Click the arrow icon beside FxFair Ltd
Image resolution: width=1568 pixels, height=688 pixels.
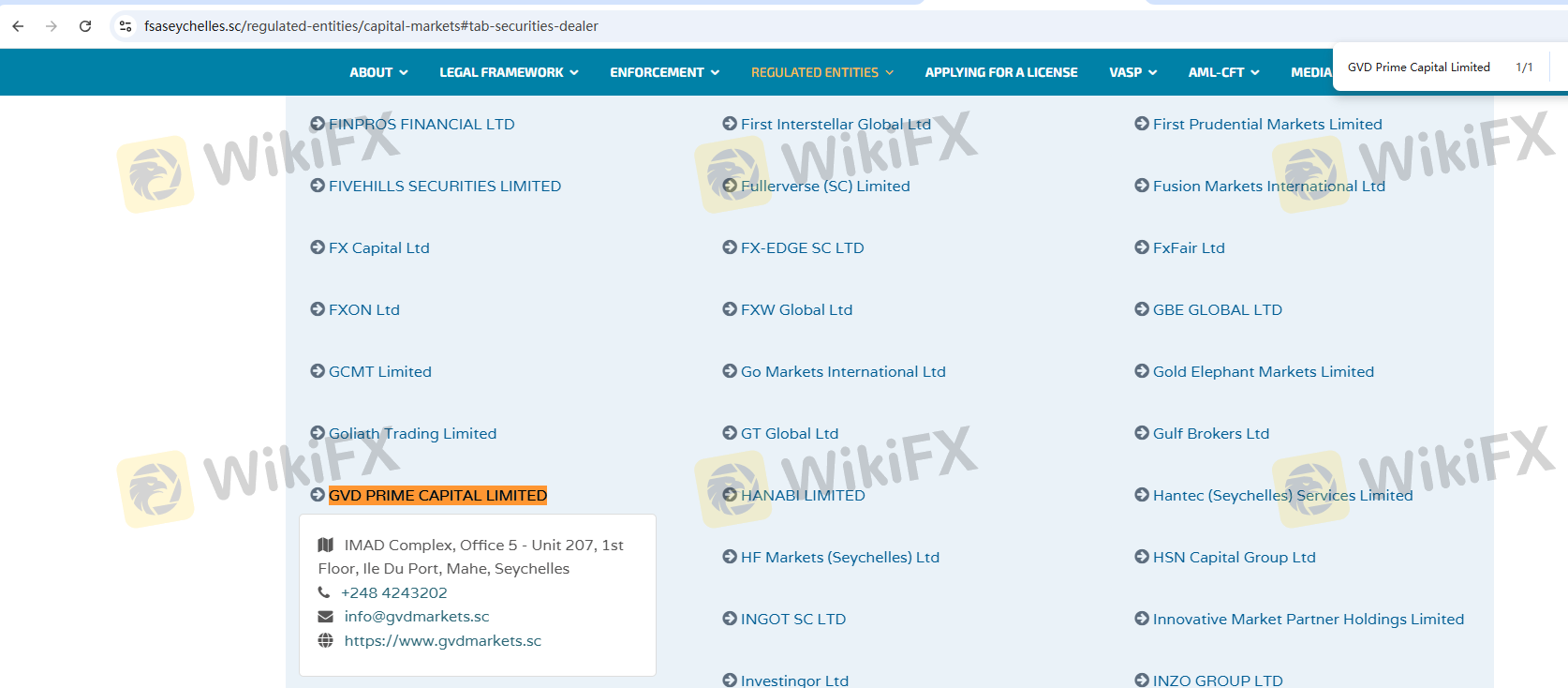[1142, 247]
